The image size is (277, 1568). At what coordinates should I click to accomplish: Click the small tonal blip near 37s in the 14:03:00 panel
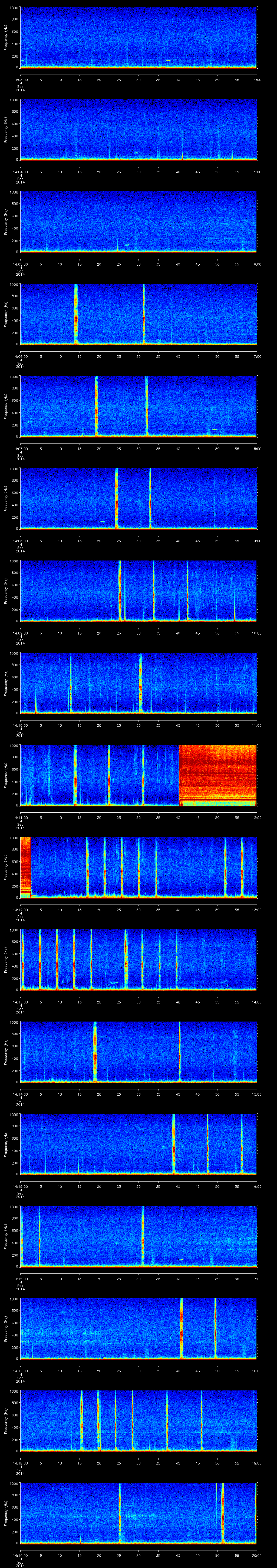(x=168, y=60)
